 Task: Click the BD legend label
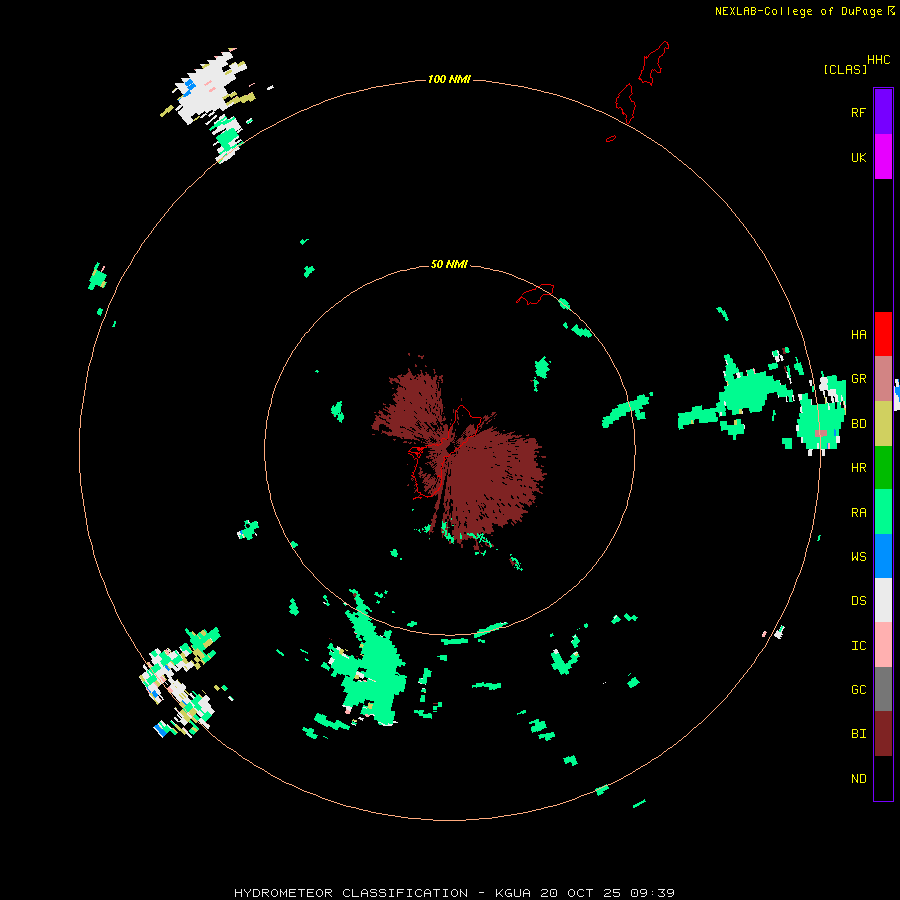tap(858, 424)
